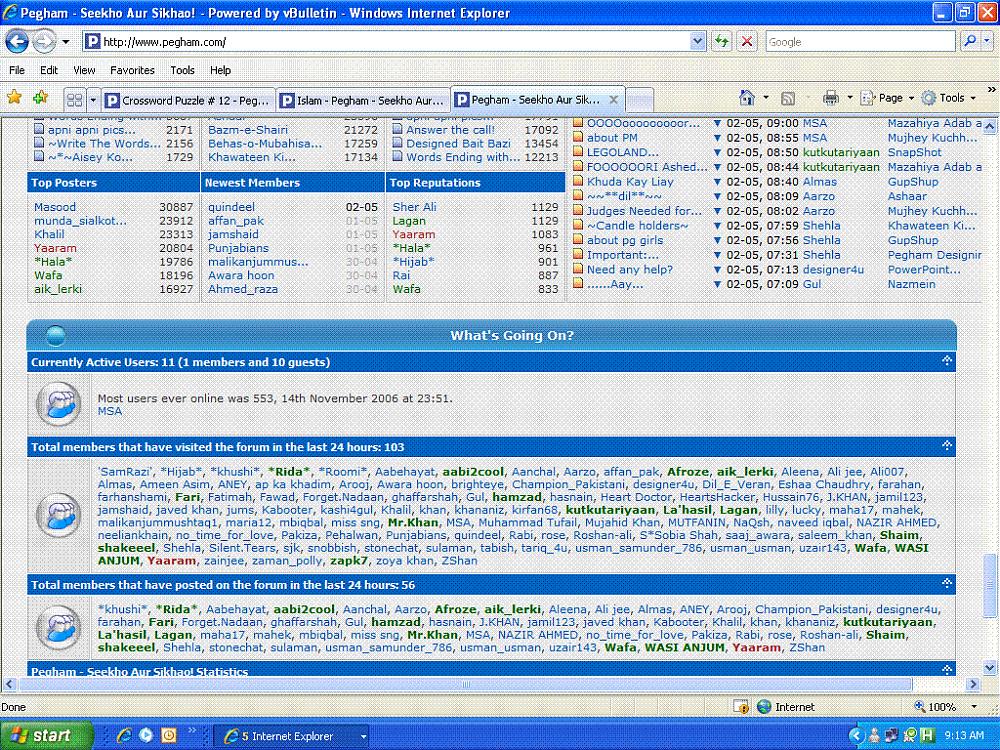Open Masood's profile in Top Posters
The image size is (1000, 750).
click(x=55, y=207)
